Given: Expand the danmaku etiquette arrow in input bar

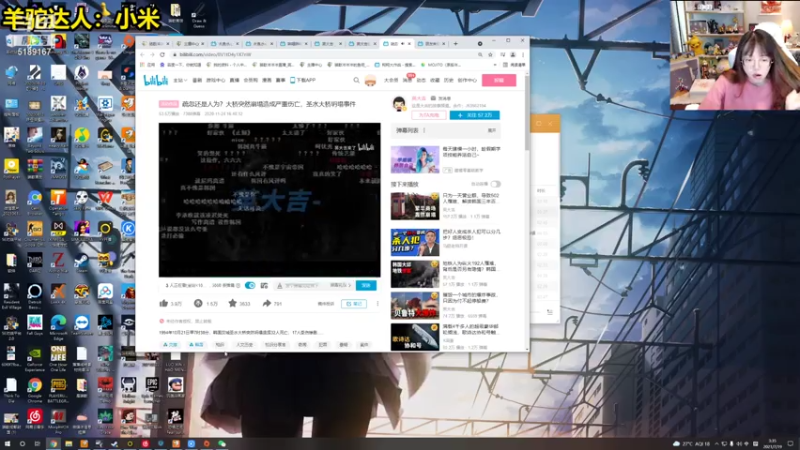Looking at the screenshot, I should pos(349,285).
